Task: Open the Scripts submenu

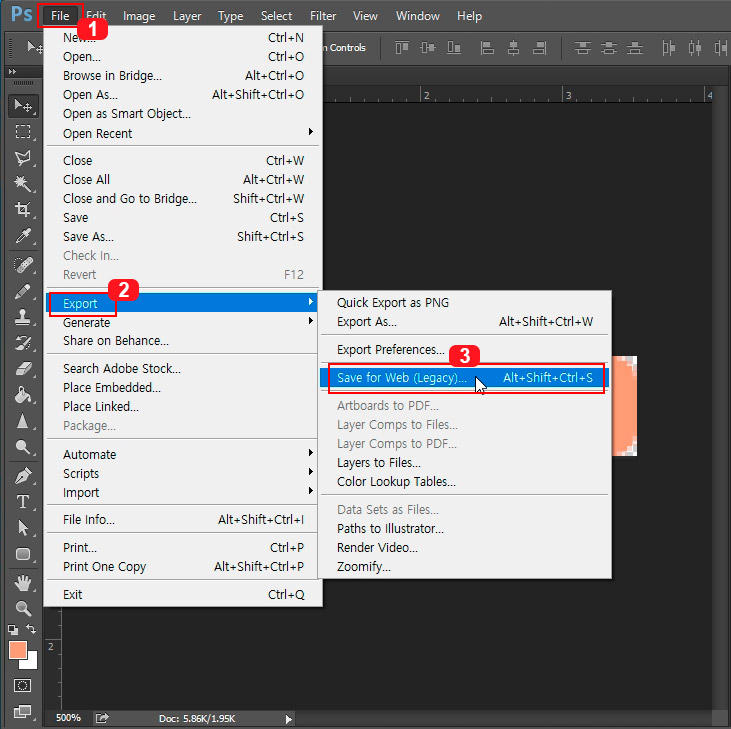Action: pos(182,473)
